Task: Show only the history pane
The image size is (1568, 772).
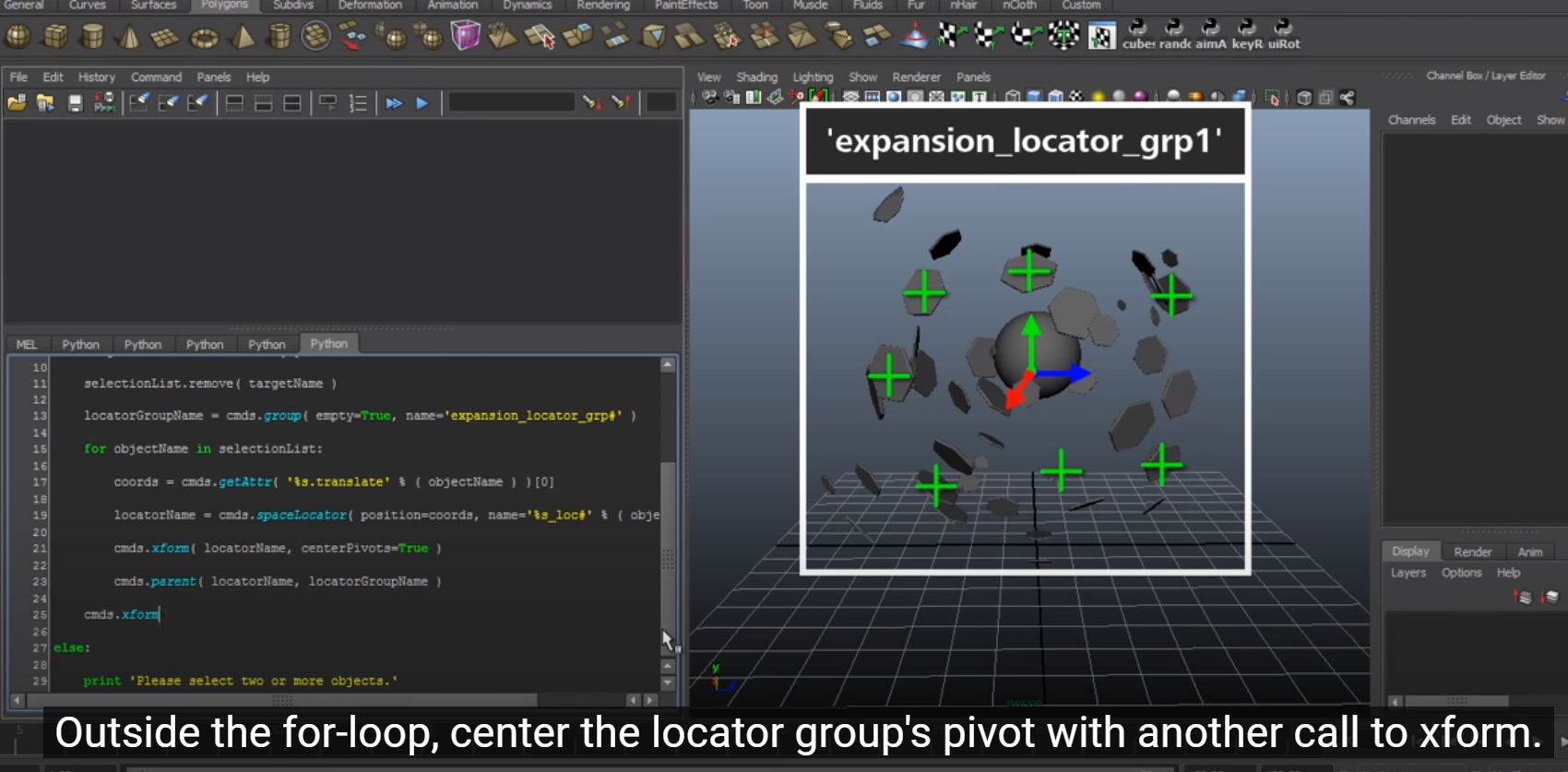Action: point(234,102)
